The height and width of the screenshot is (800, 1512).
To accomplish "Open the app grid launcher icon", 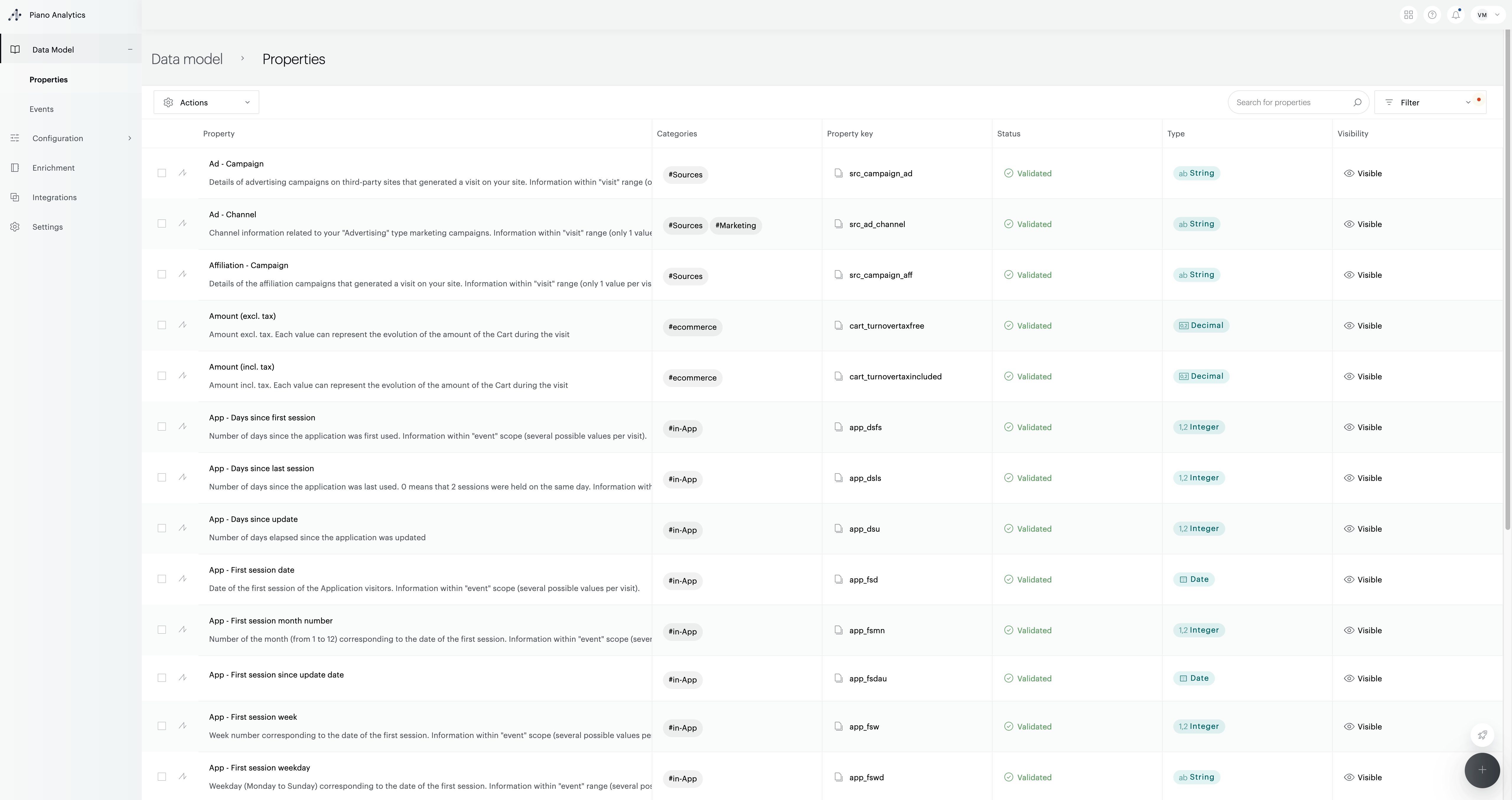I will 1408,15.
